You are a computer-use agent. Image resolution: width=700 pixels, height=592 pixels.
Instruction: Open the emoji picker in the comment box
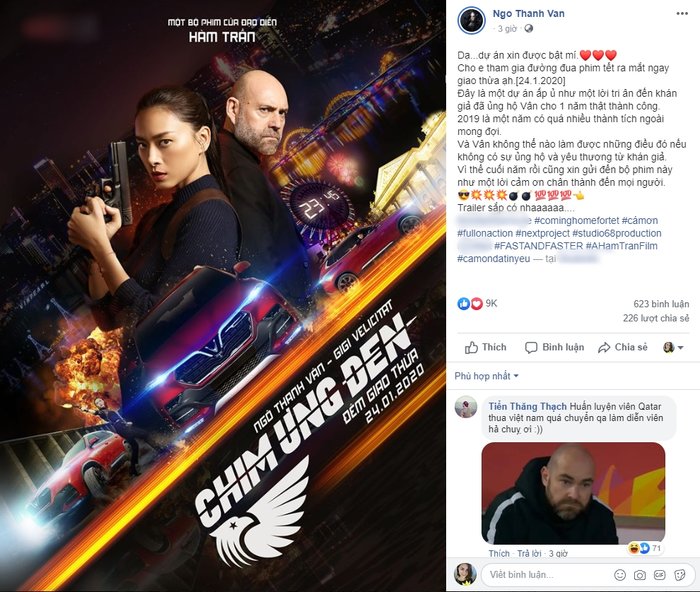coord(620,575)
